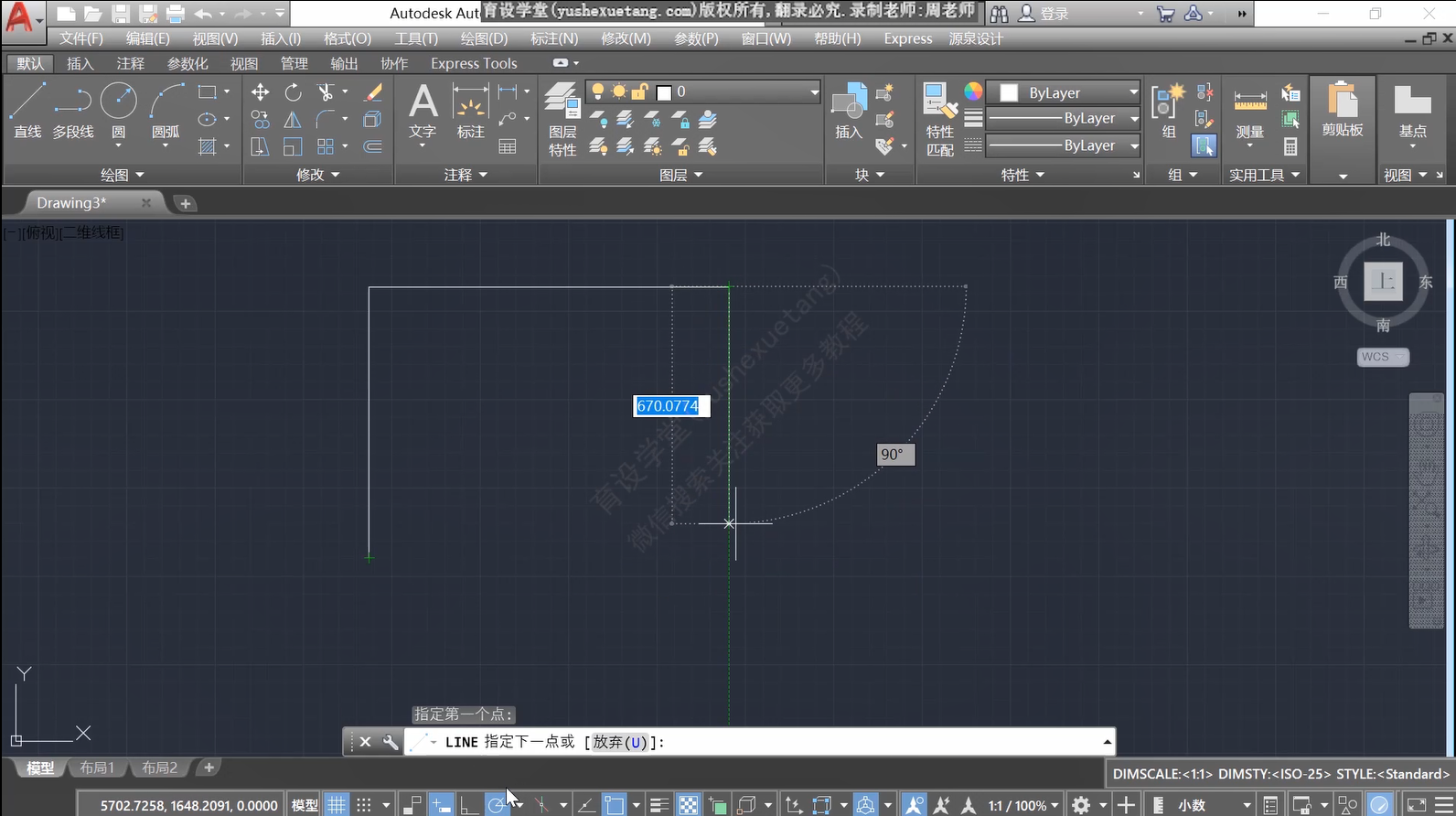The image size is (1456, 816).
Task: Click the 上 face of the ViewCube
Action: (x=1383, y=281)
